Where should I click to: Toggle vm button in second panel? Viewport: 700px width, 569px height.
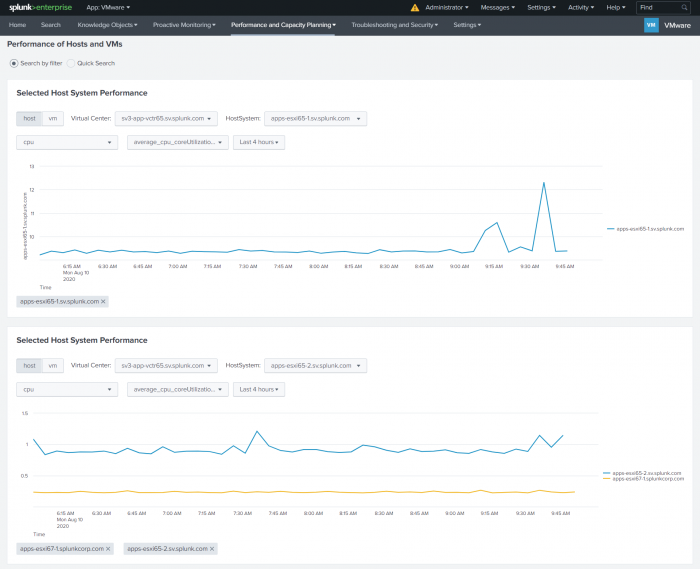[x=53, y=366]
